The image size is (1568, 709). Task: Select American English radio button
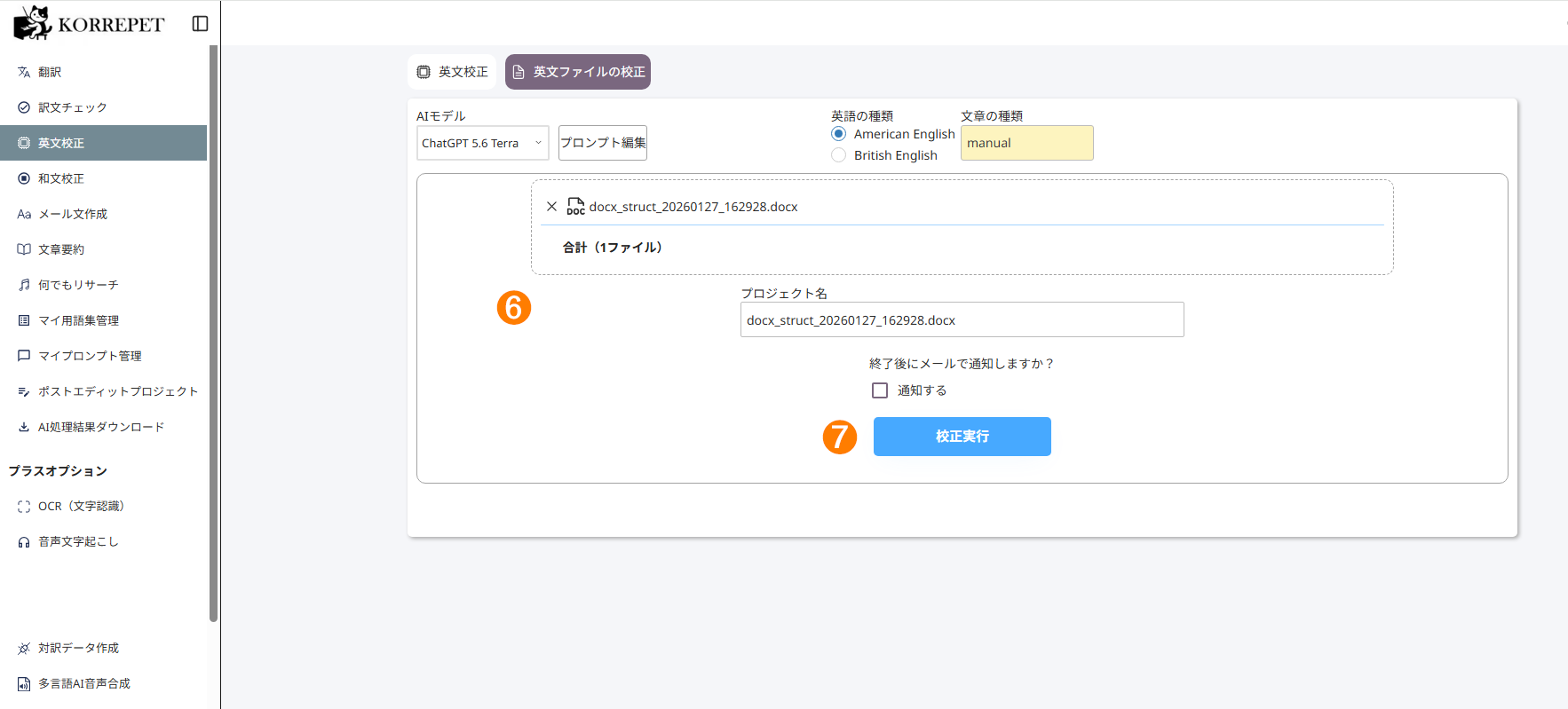pyautogui.click(x=838, y=134)
